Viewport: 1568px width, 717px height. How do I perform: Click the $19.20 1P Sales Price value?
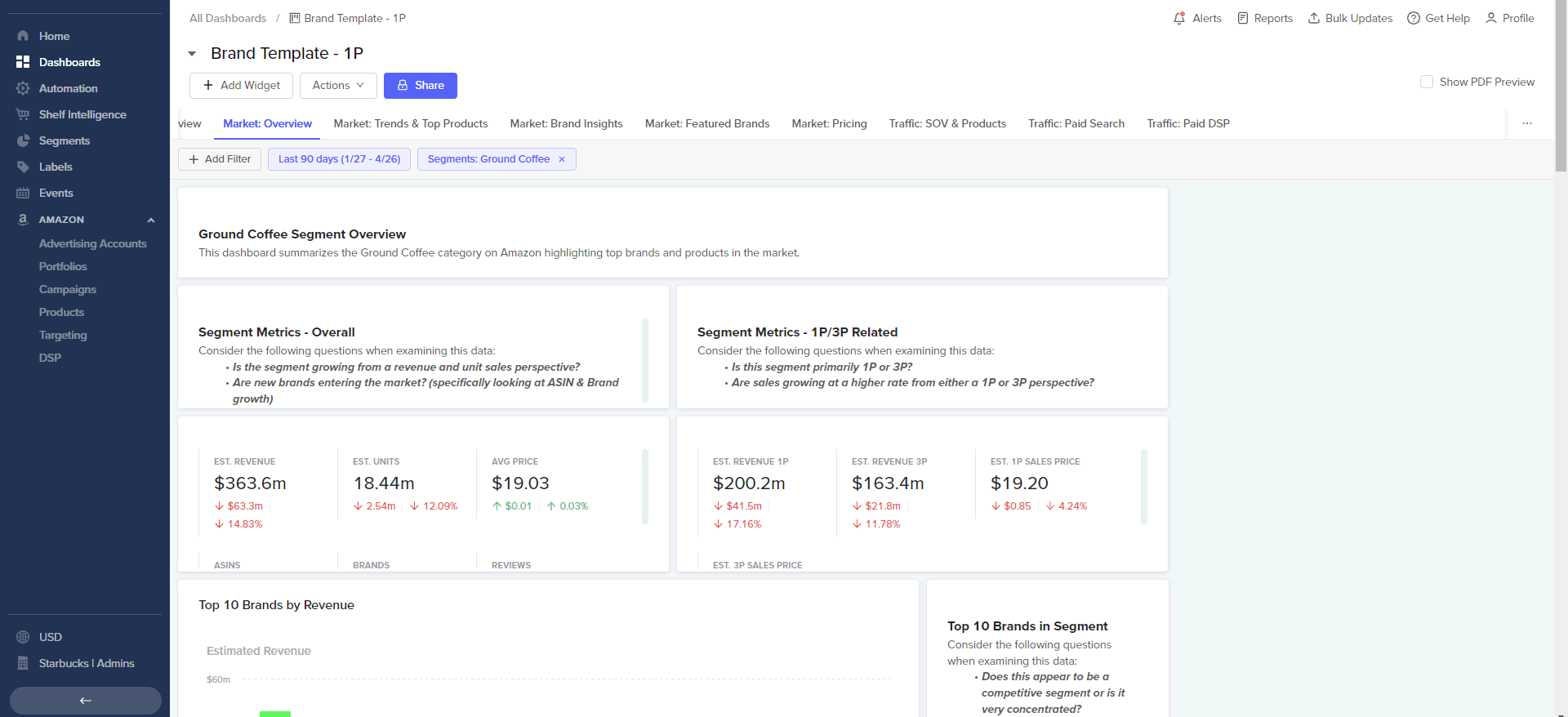pyautogui.click(x=1019, y=483)
